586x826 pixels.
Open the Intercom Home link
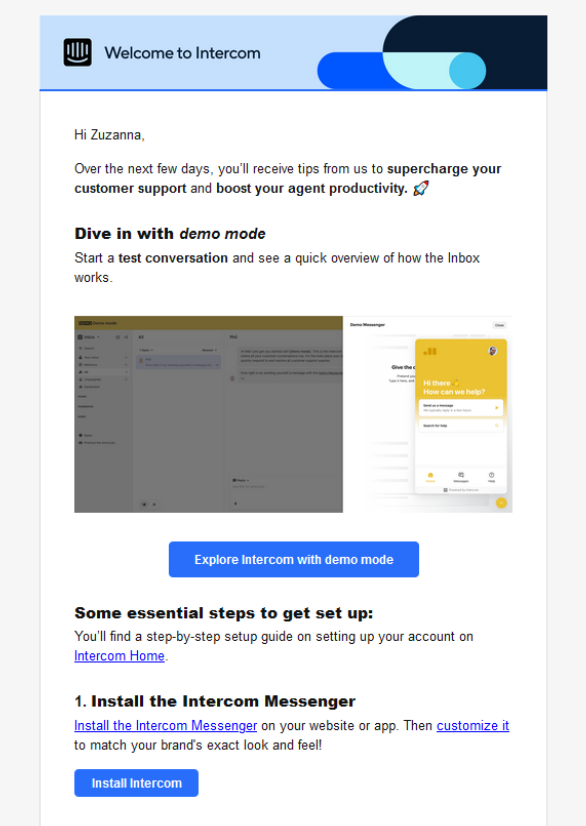(x=119, y=656)
